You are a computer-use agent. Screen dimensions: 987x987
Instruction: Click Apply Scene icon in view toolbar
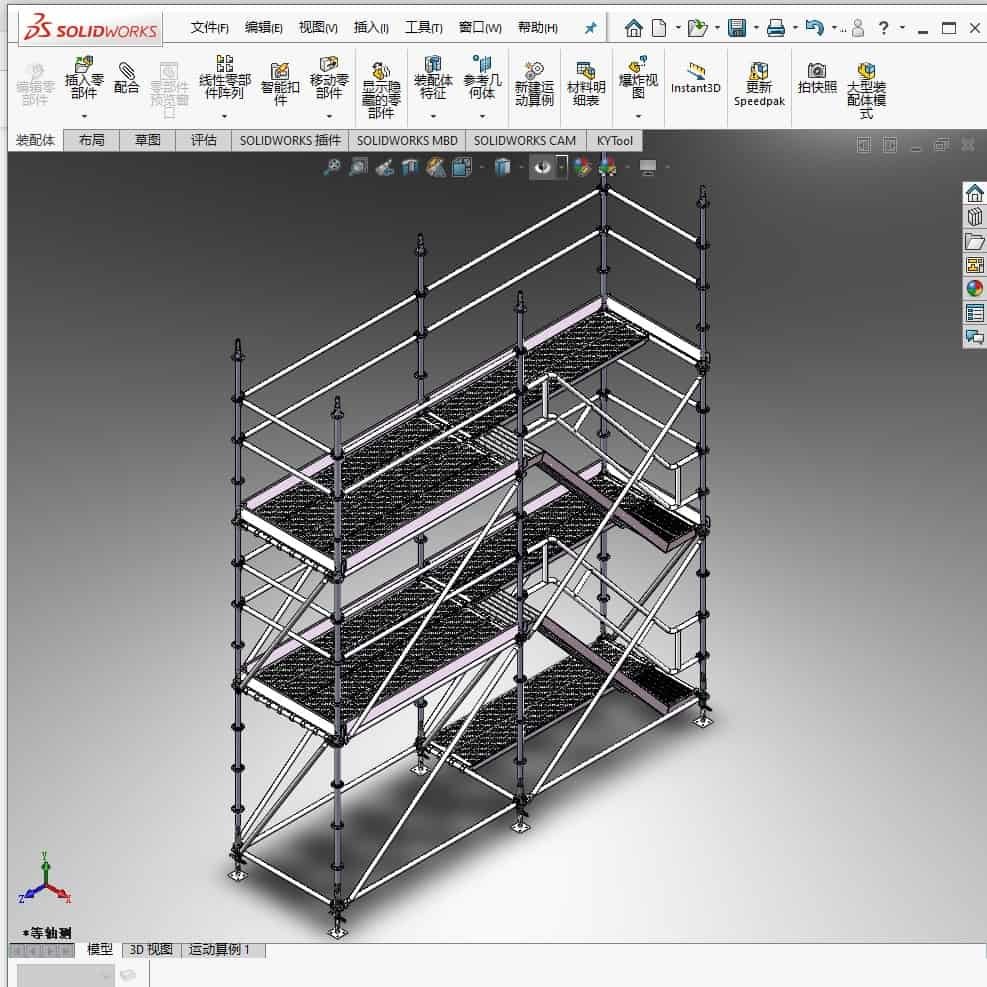608,167
